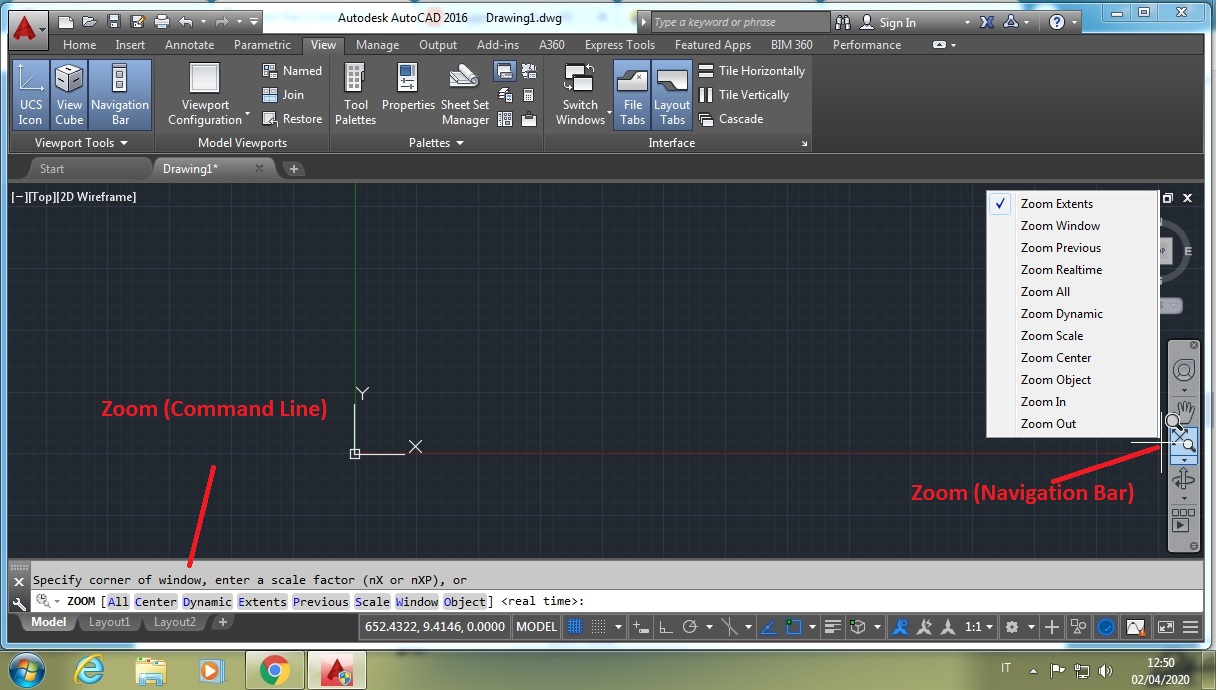The width and height of the screenshot is (1218, 690).
Task: Select Zoom Window from the context menu
Action: 1060,225
